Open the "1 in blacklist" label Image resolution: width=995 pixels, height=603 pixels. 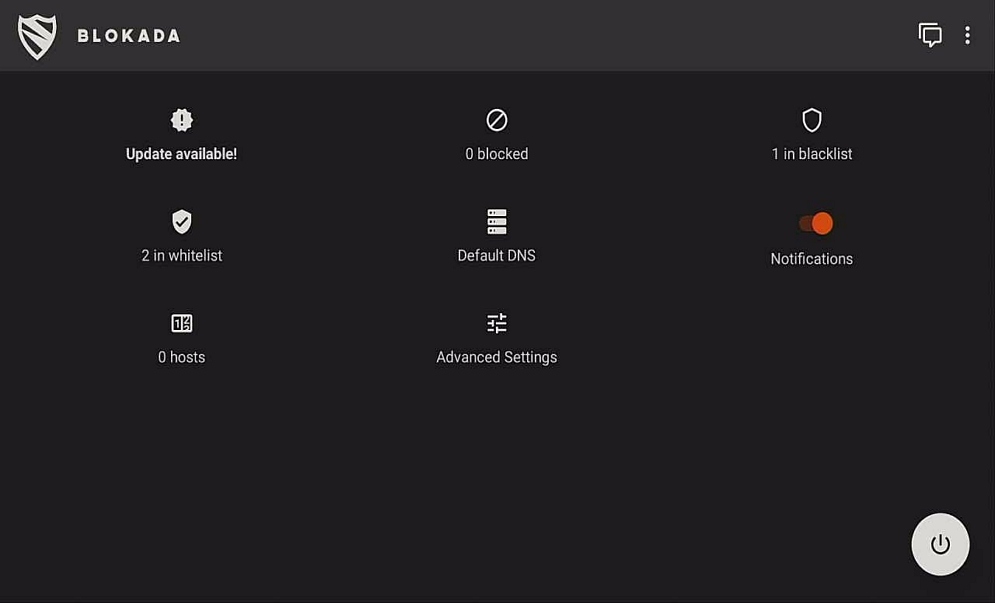[812, 154]
